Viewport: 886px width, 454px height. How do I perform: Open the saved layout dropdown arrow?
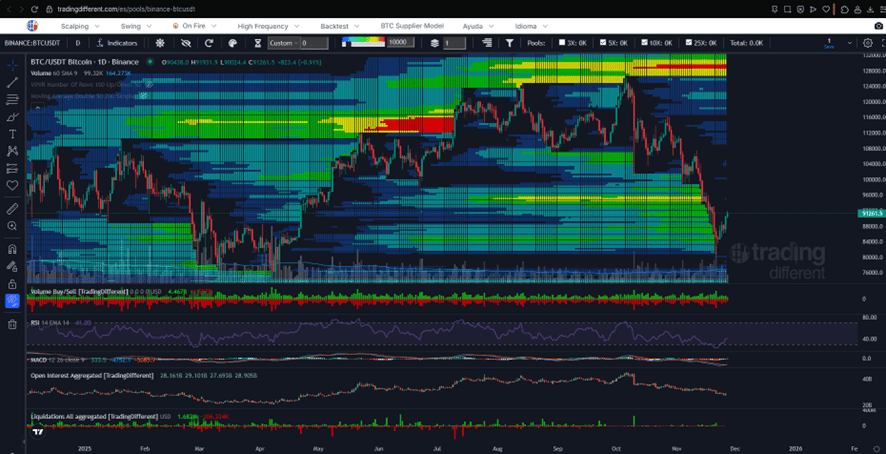tap(849, 43)
